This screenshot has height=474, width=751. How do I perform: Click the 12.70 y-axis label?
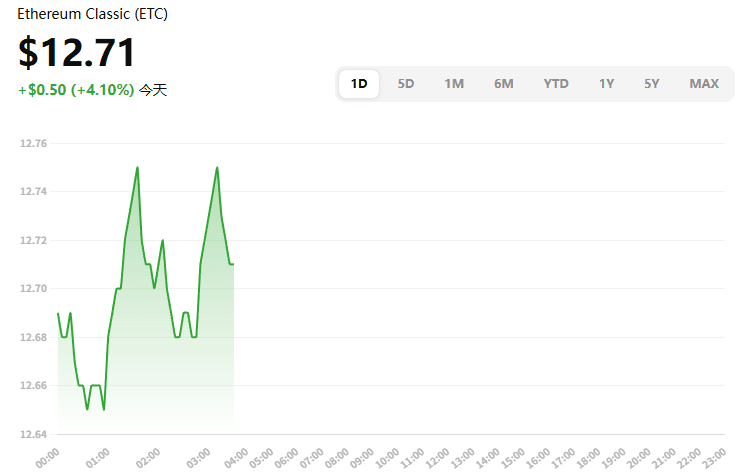34,288
